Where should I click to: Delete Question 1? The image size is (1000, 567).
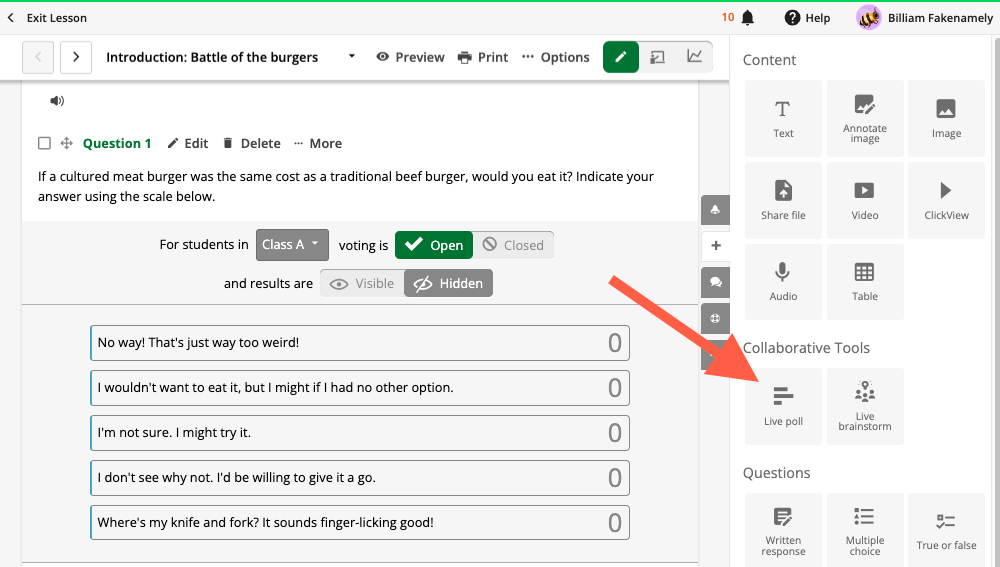pyautogui.click(x=251, y=144)
